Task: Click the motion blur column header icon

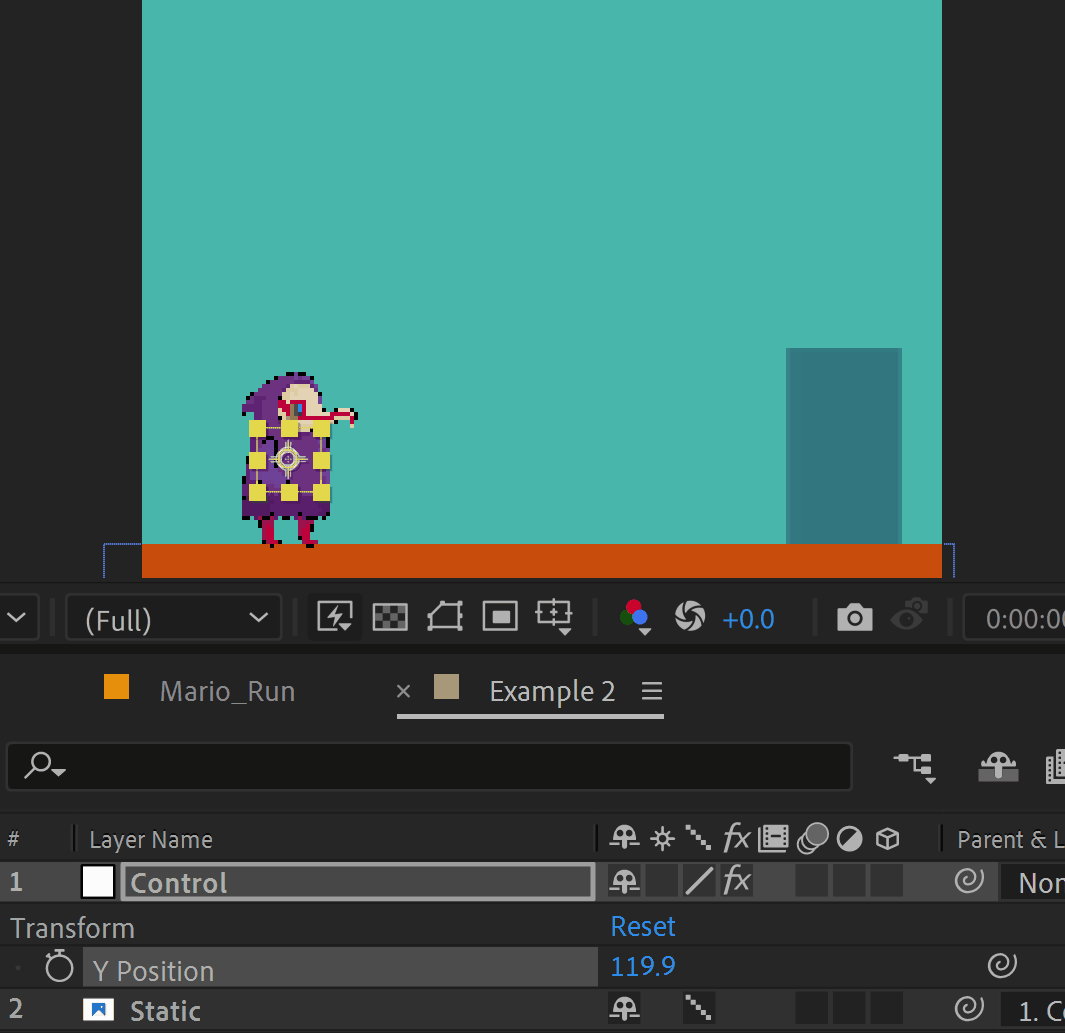Action: [x=812, y=838]
